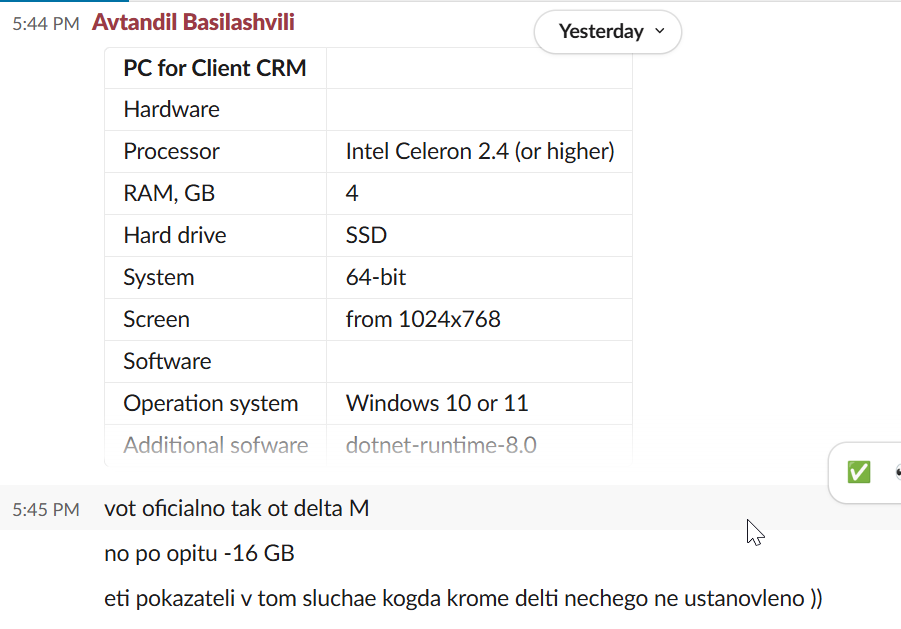This screenshot has width=901, height=629.
Task: Select the 'Windows 10 or 11' cell
Action: tap(437, 404)
